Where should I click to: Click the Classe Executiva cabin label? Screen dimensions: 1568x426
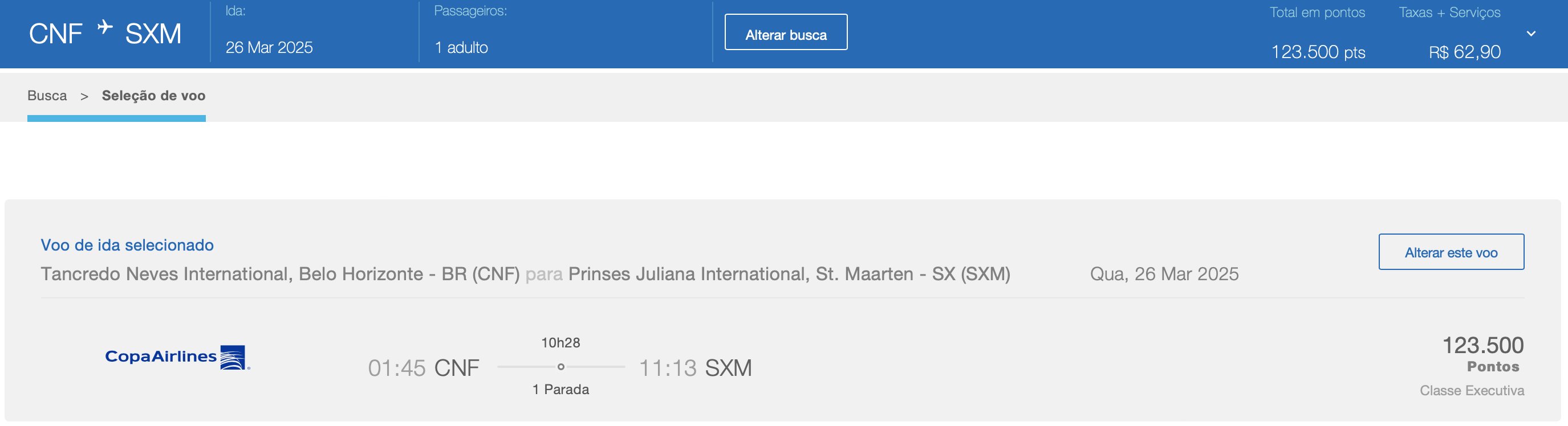[1472, 391]
